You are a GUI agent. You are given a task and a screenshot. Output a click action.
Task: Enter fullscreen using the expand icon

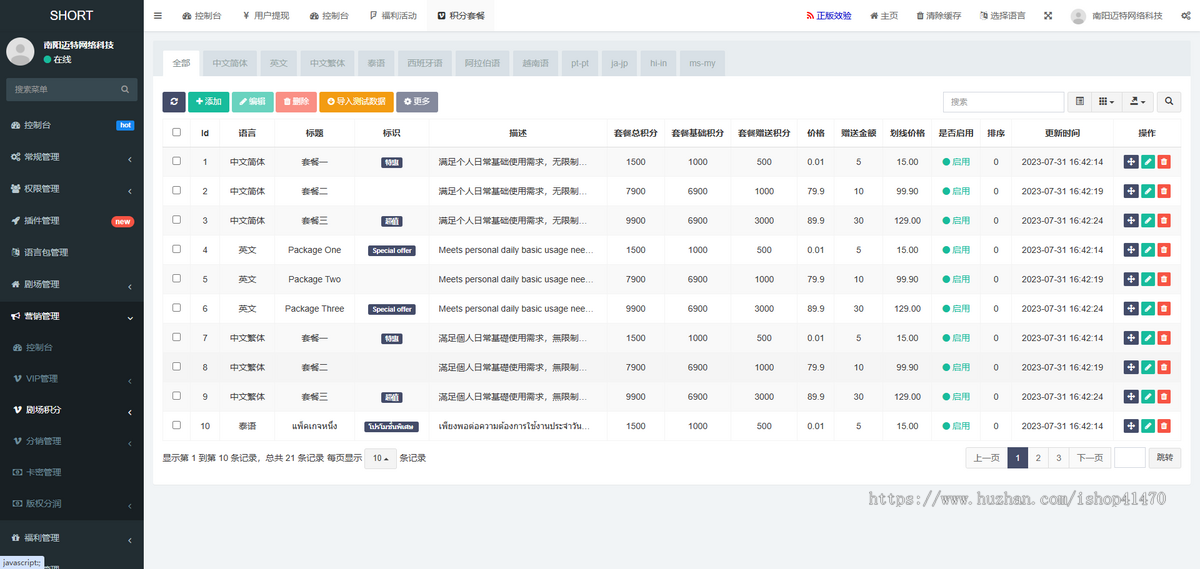click(x=1048, y=16)
